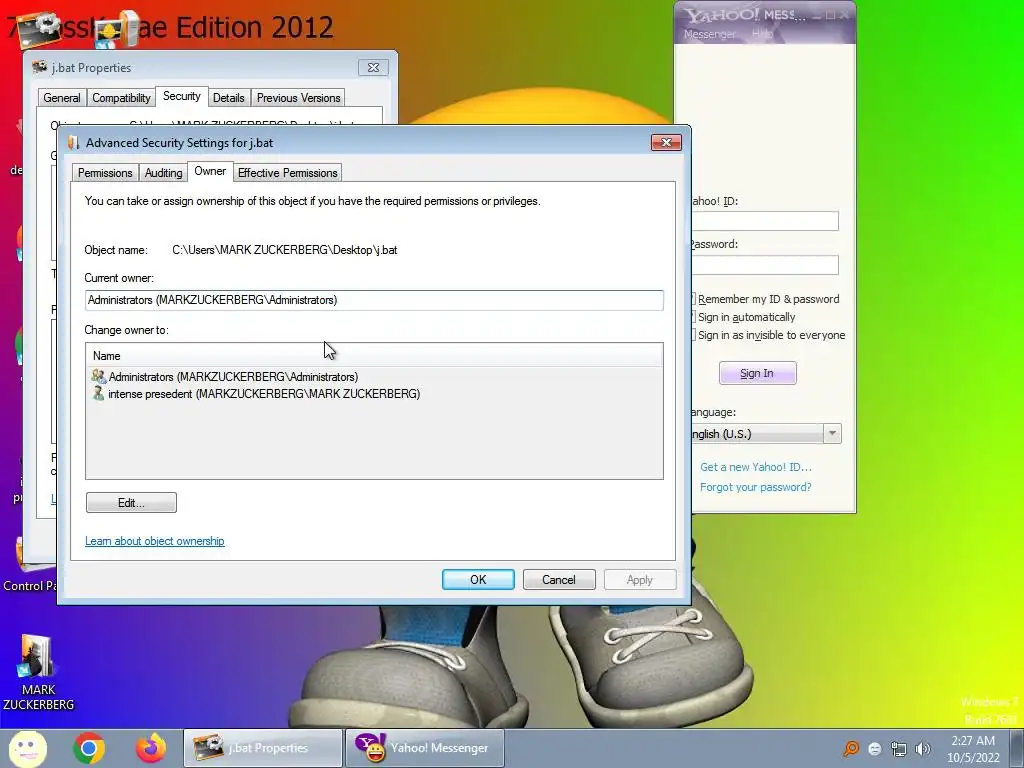Image resolution: width=1024 pixels, height=768 pixels.
Task: Click the Apply button
Action: [x=640, y=580]
